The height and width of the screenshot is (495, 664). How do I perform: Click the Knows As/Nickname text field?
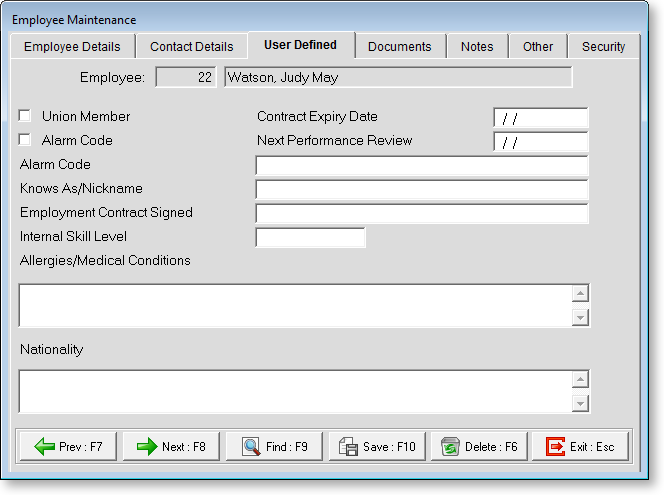point(421,189)
